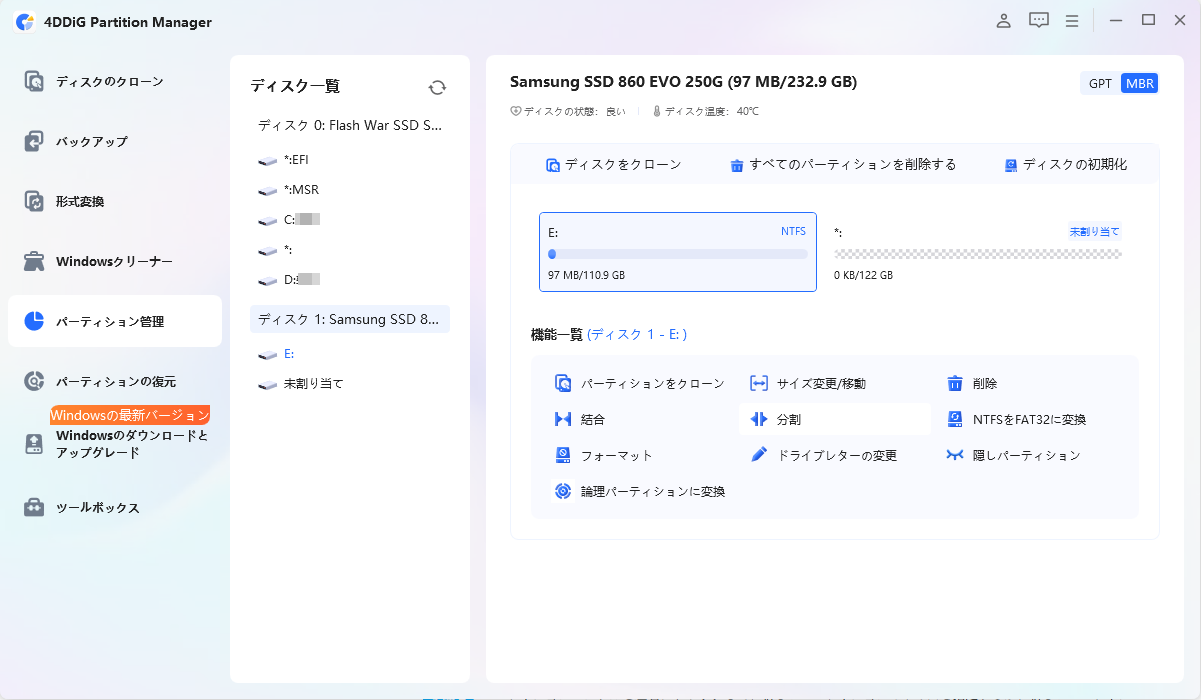
Task: Choose 分割 function
Action: point(835,419)
